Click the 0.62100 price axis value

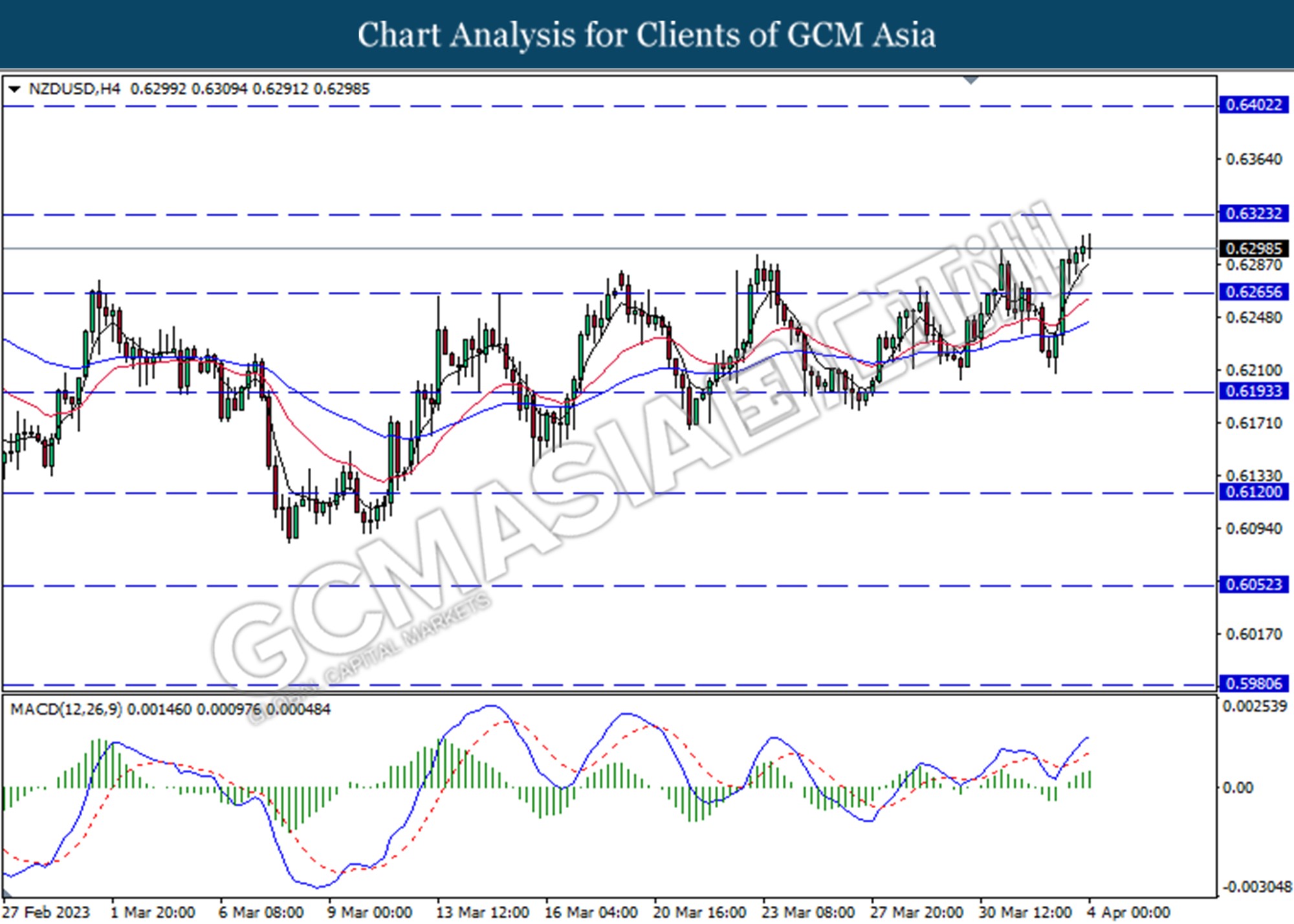[x=1254, y=371]
